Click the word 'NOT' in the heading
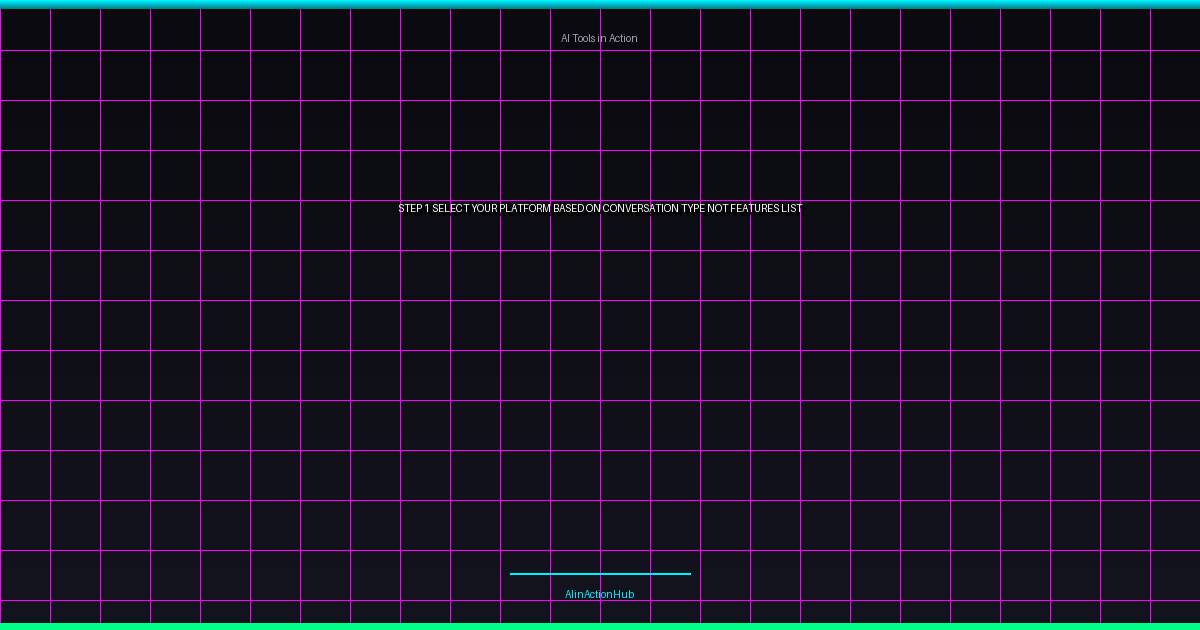The width and height of the screenshot is (1200, 630). pos(718,209)
